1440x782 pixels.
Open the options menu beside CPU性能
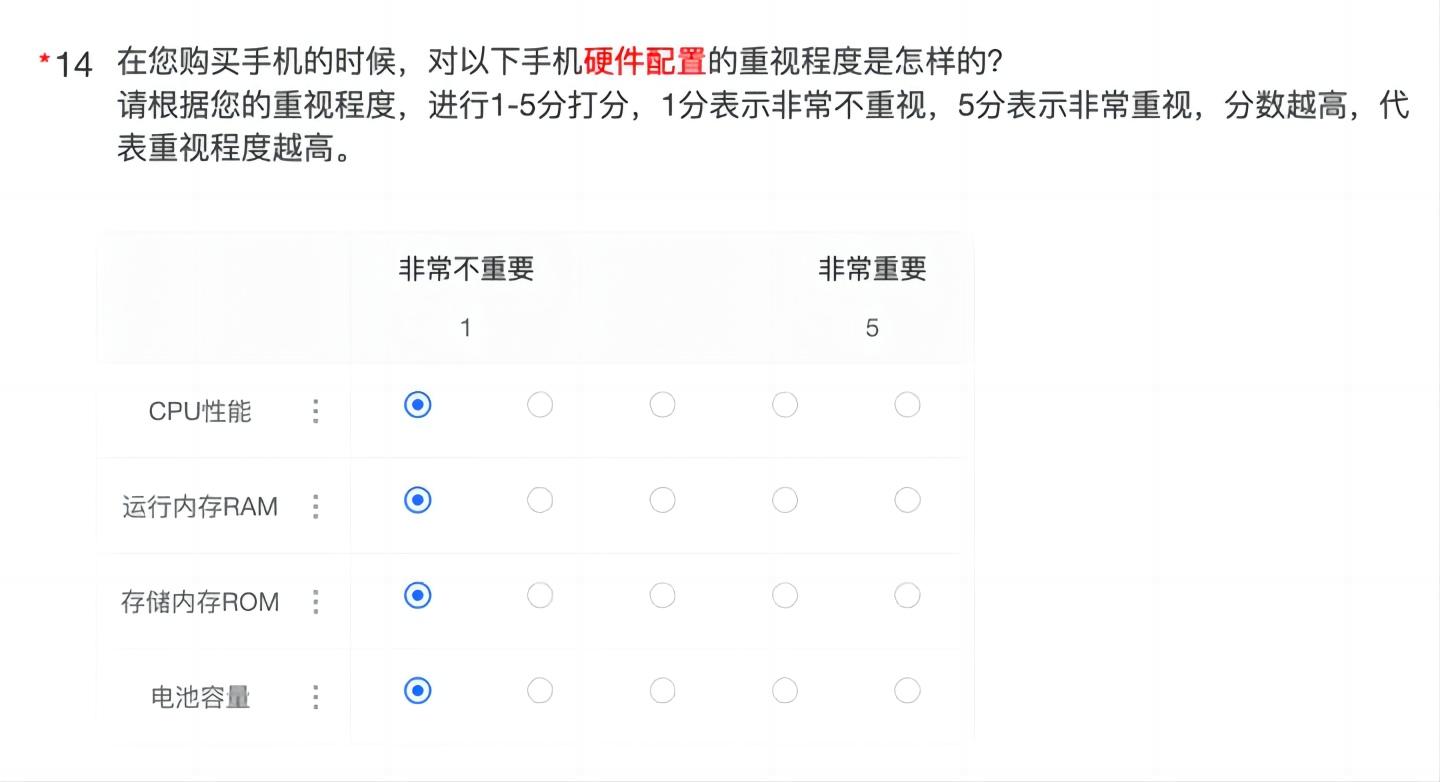(x=315, y=411)
